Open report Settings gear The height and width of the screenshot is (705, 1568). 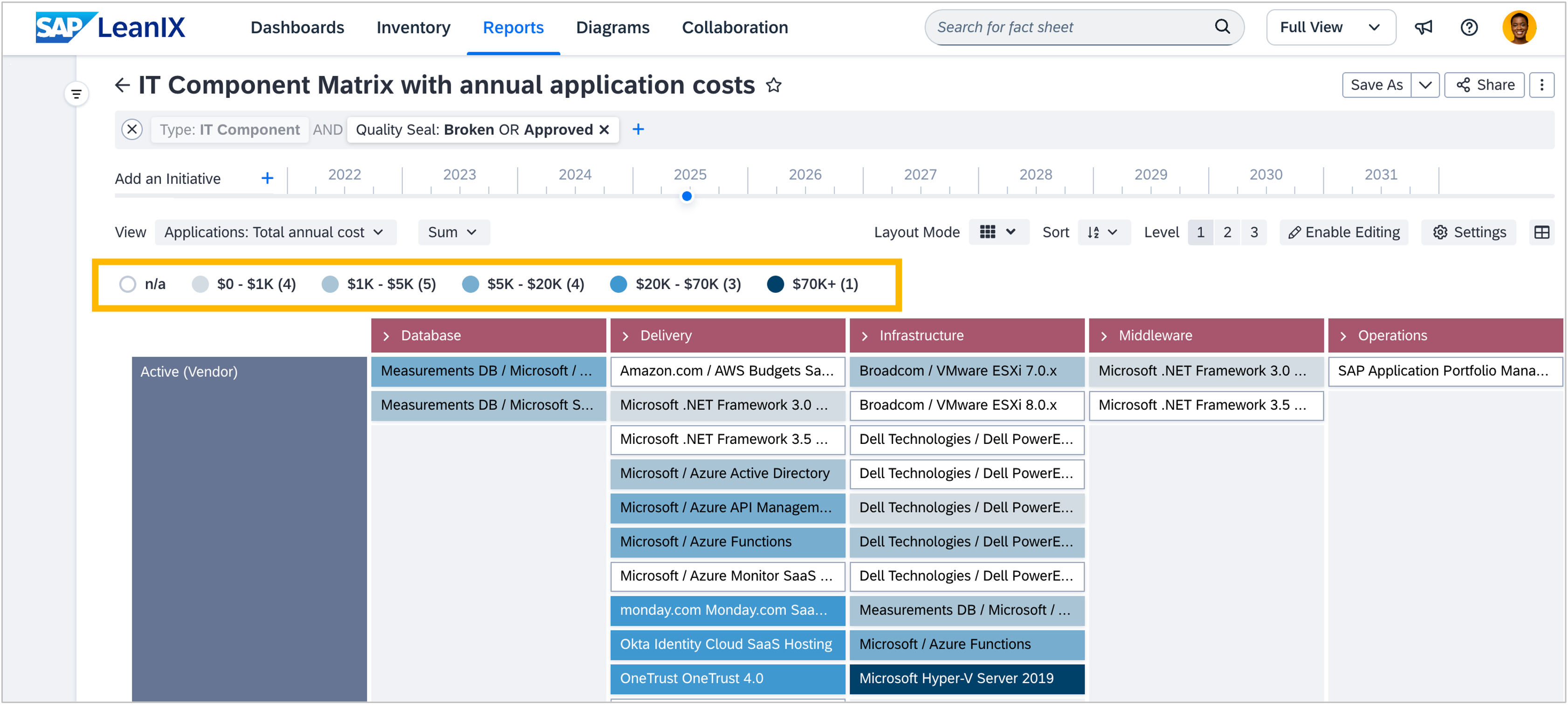1469,233
